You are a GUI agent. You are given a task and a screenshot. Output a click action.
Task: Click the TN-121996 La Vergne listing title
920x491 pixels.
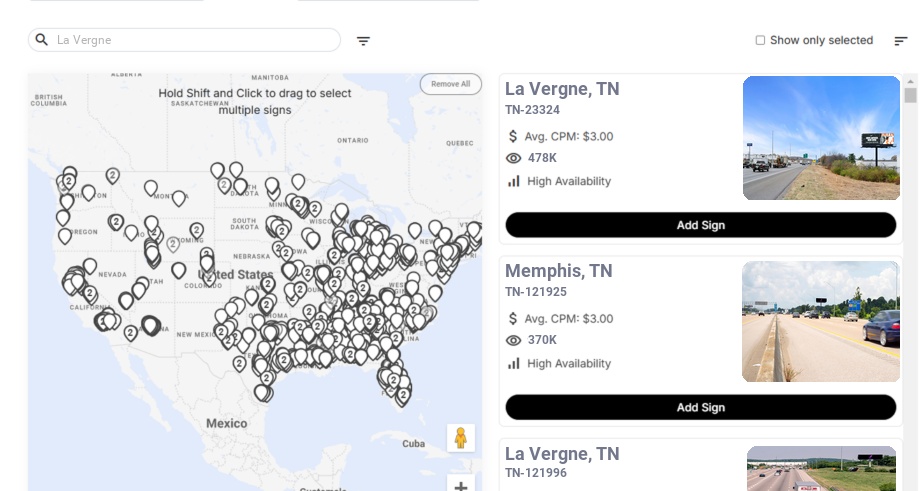pyautogui.click(x=561, y=454)
